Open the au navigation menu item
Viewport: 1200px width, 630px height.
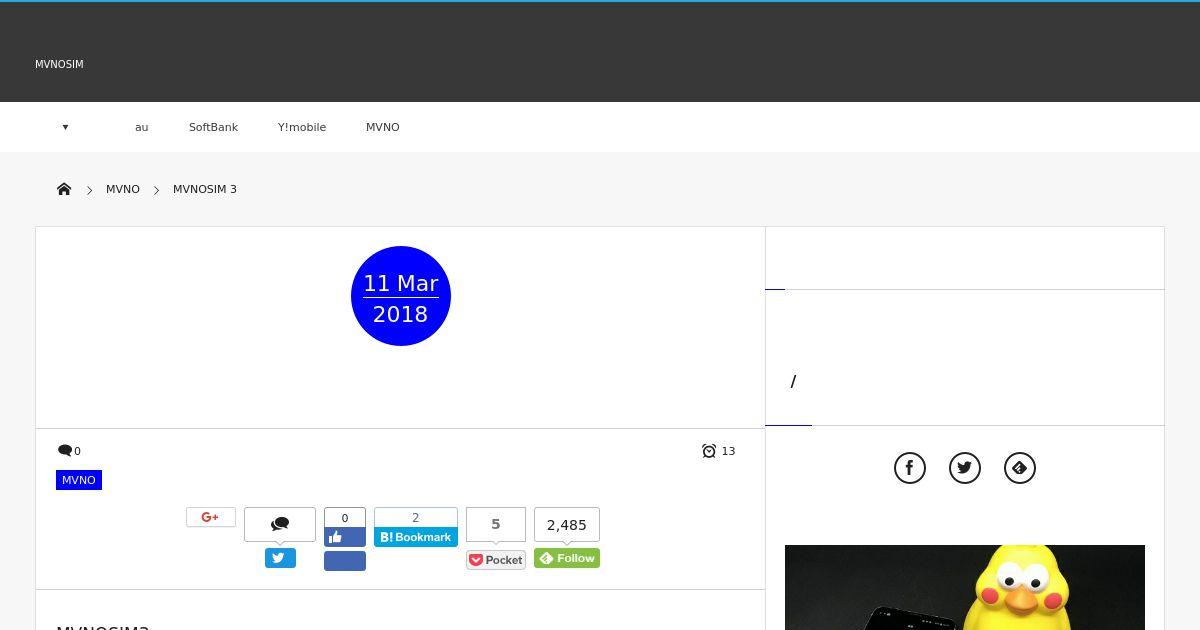pyautogui.click(x=142, y=127)
